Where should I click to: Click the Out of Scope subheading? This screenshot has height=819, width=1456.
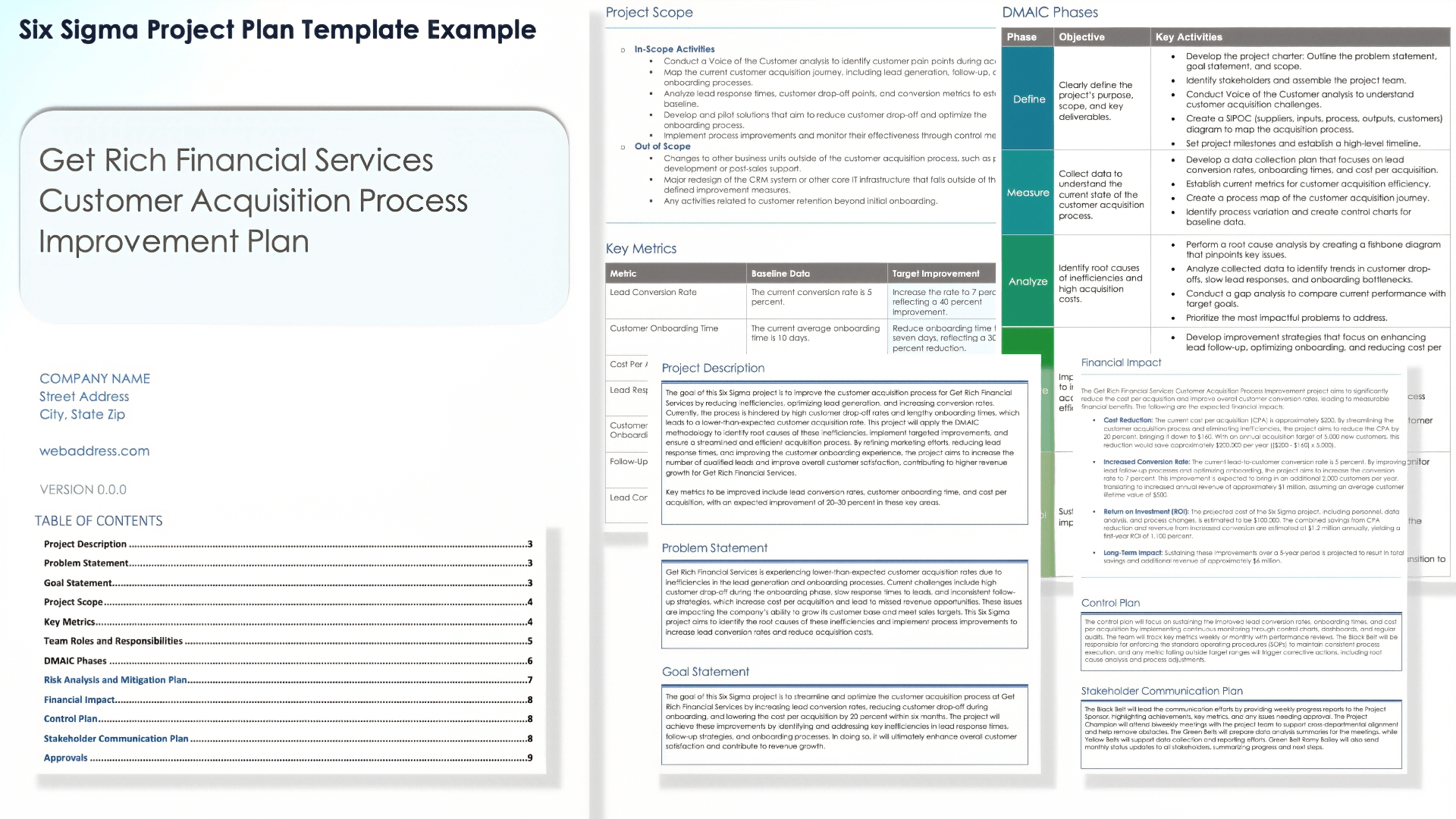tap(662, 146)
